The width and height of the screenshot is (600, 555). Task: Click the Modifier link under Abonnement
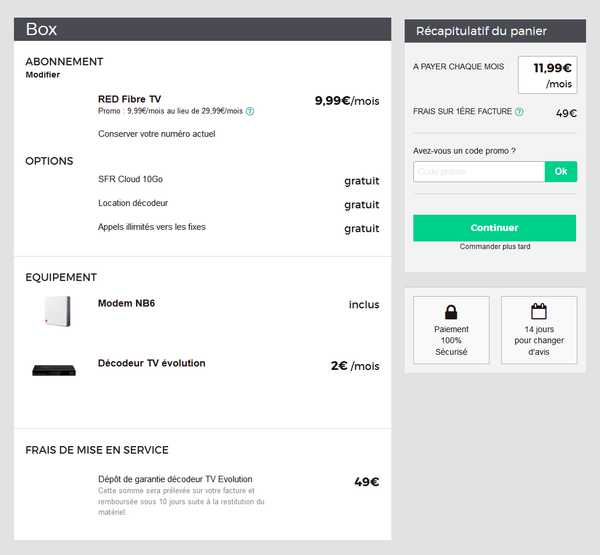[42, 75]
